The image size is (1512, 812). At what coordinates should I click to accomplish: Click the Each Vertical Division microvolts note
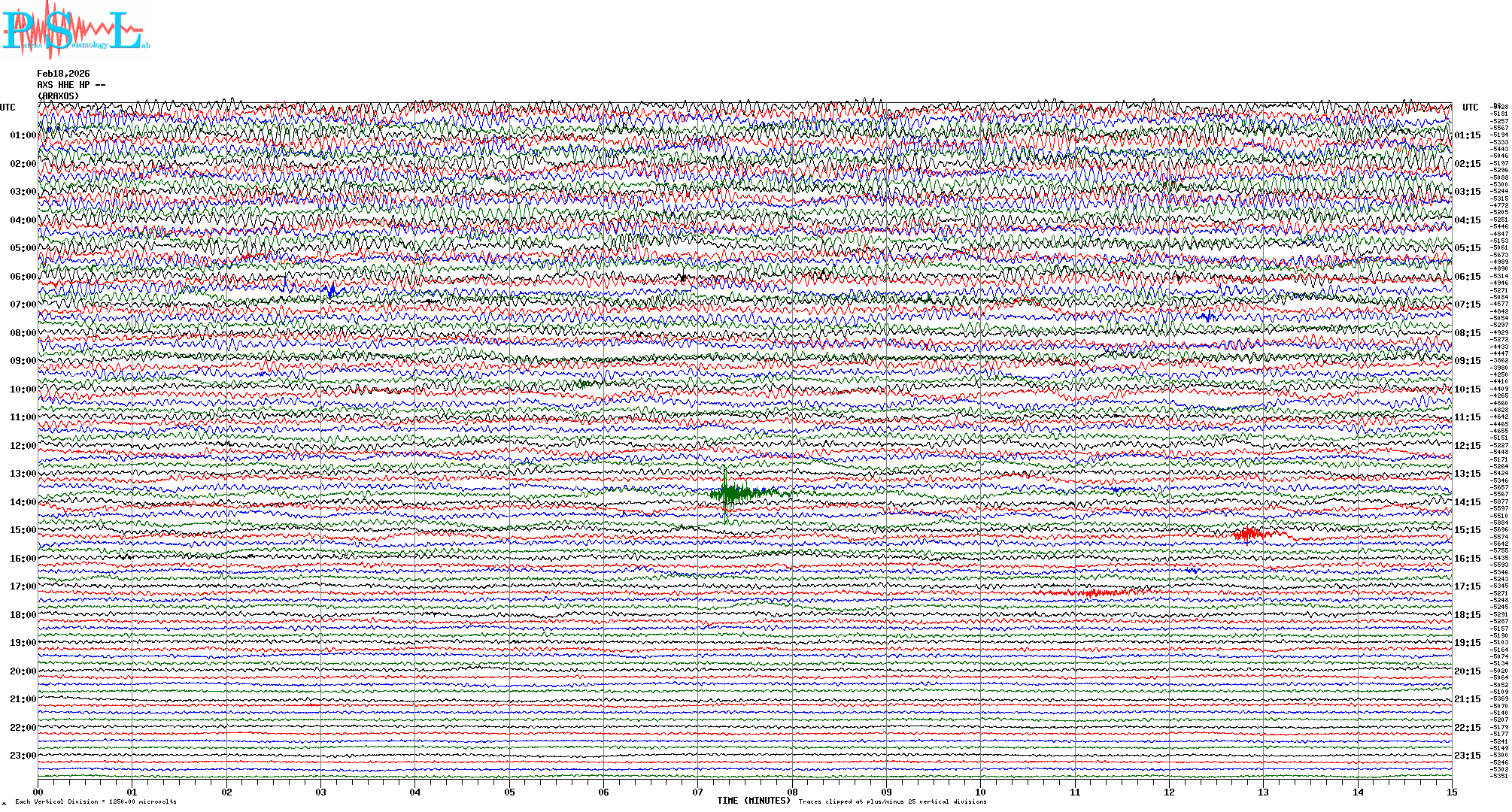click(x=96, y=801)
